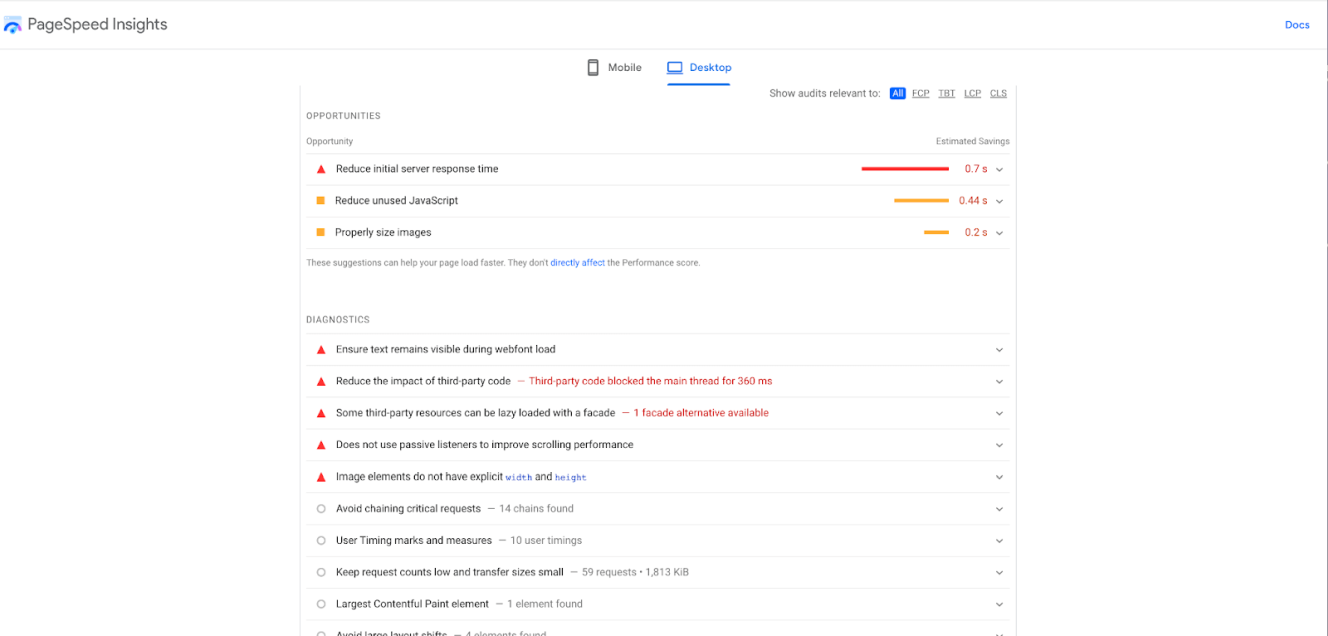The width and height of the screenshot is (1328, 636).
Task: Filter audits by TBT
Action: [946, 93]
